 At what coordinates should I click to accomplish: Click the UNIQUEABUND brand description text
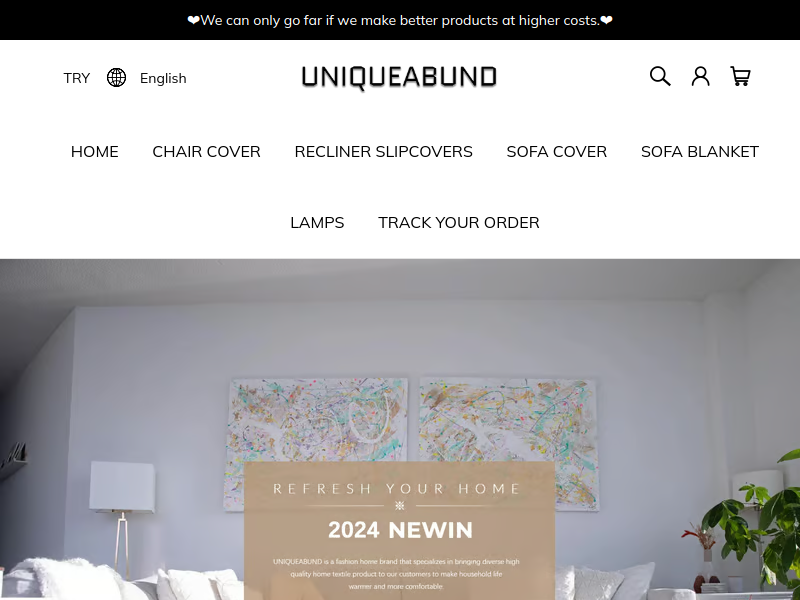click(x=396, y=574)
